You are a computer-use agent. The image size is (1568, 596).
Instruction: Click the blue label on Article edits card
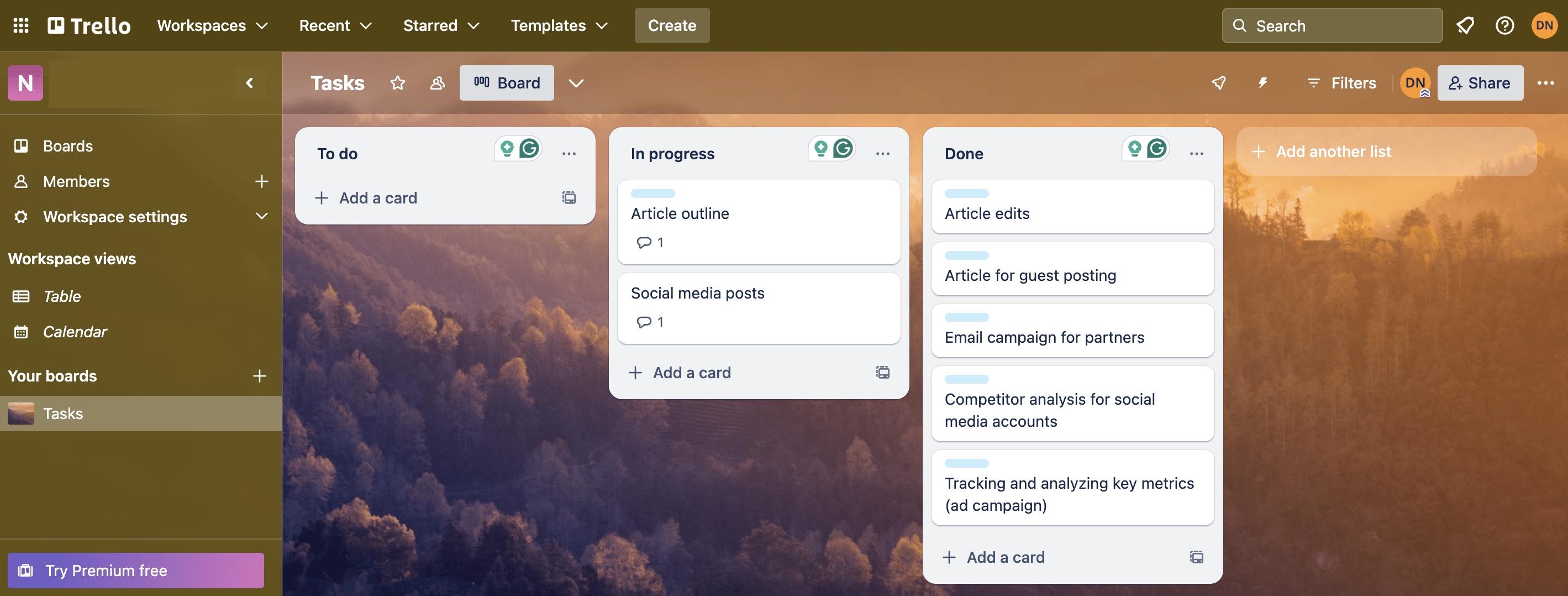(967, 194)
